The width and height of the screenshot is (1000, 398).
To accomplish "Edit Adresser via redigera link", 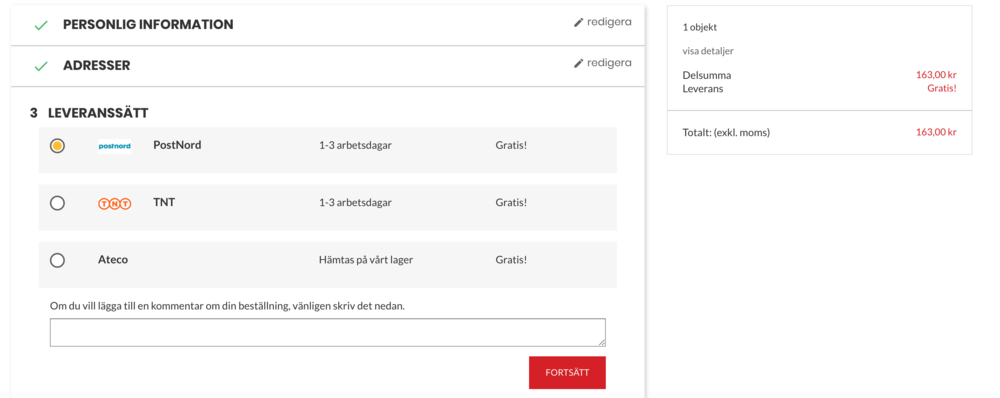I will [x=603, y=63].
